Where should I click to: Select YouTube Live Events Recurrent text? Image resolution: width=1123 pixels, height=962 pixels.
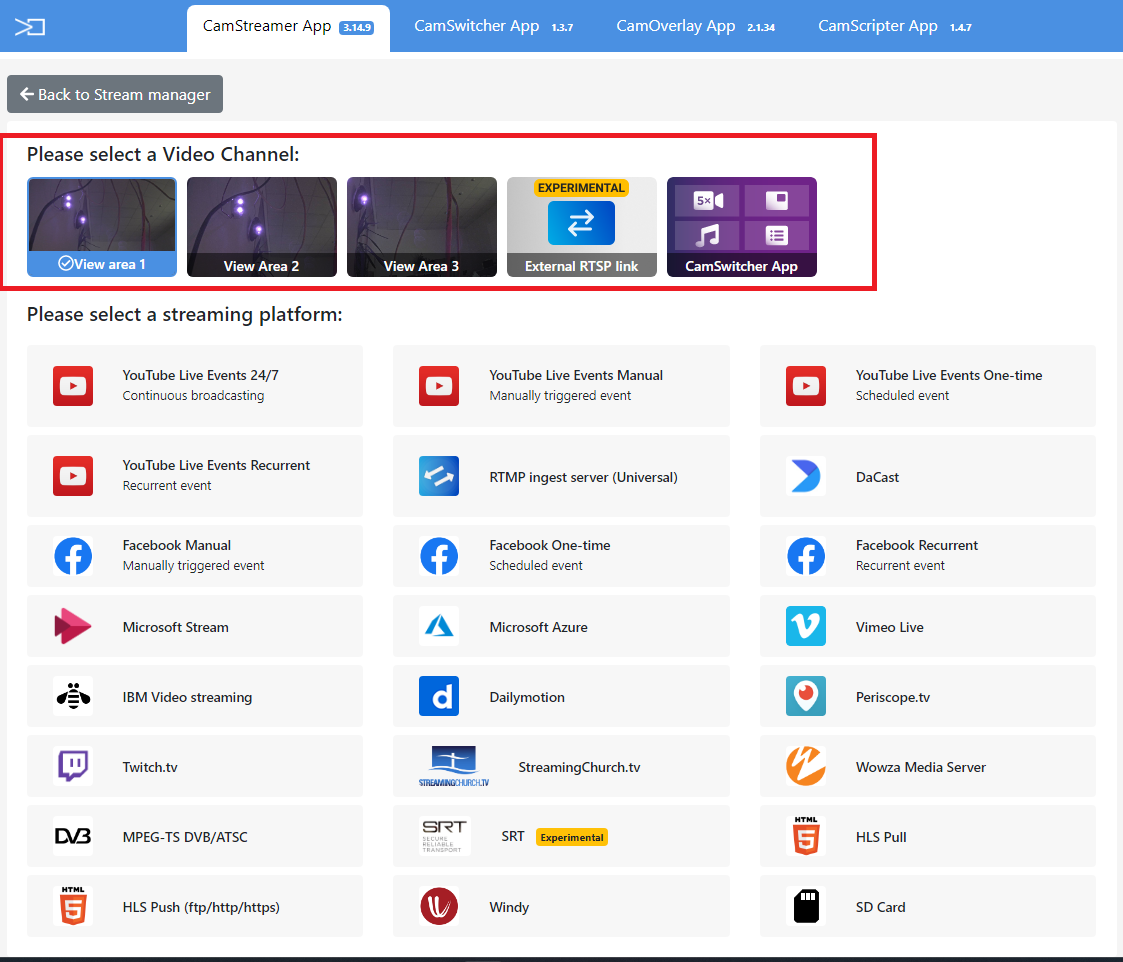216,465
